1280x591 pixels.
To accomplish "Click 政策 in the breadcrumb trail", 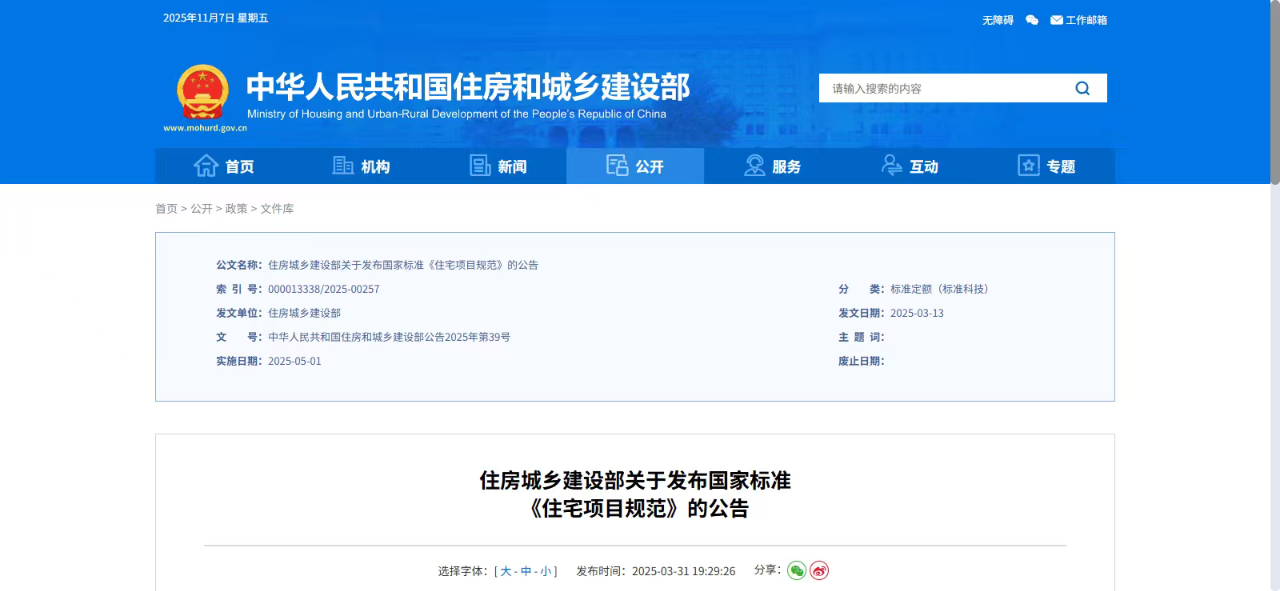I will (236, 209).
